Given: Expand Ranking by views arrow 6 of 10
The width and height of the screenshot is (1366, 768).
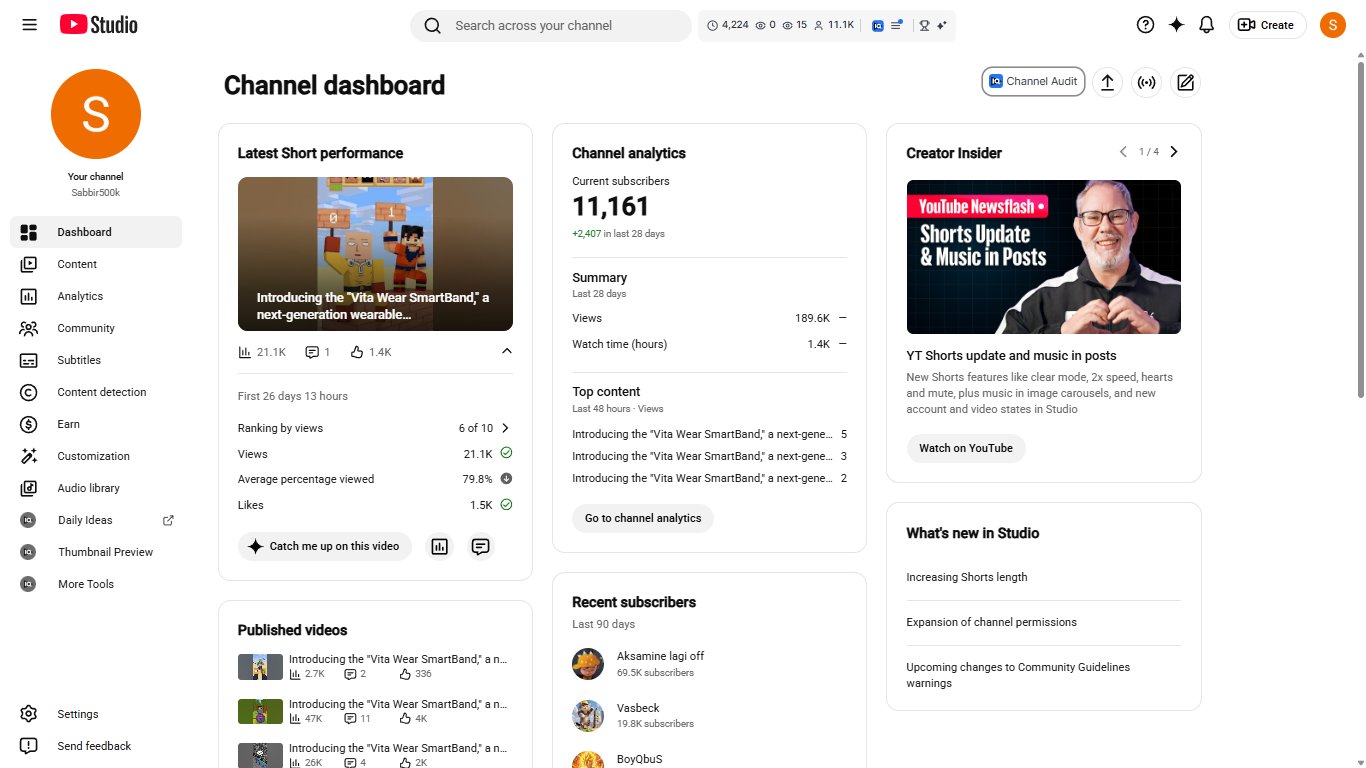Looking at the screenshot, I should click(x=505, y=428).
